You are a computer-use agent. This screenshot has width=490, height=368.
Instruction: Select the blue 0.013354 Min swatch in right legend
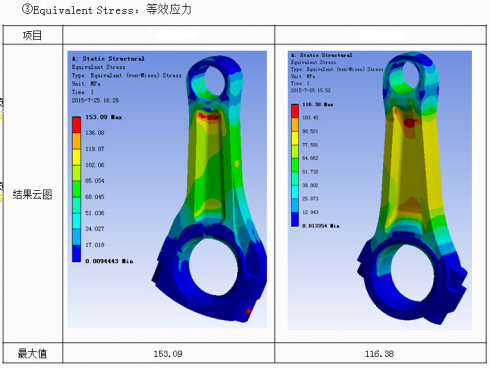click(x=295, y=219)
